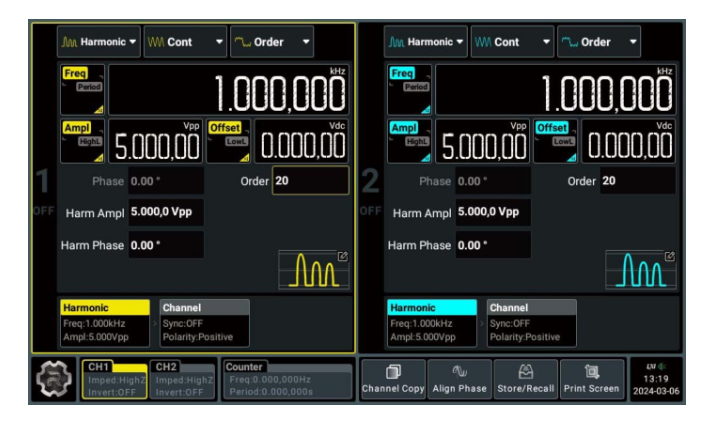The height and width of the screenshot is (428, 713).
Task: Open the settings gear icon
Action: tap(54, 378)
